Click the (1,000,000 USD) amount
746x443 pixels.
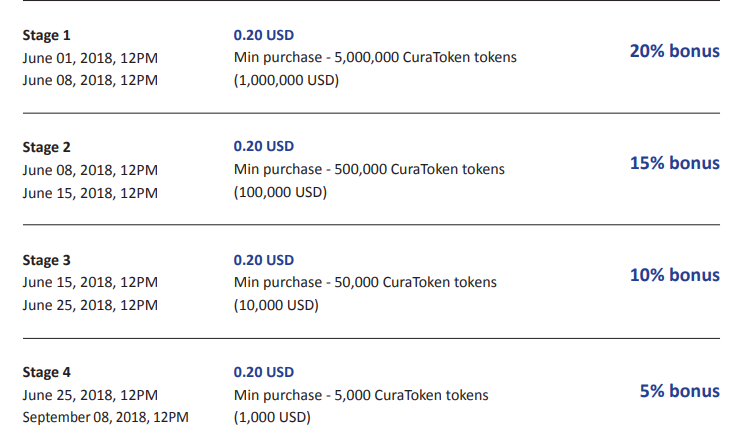286,80
